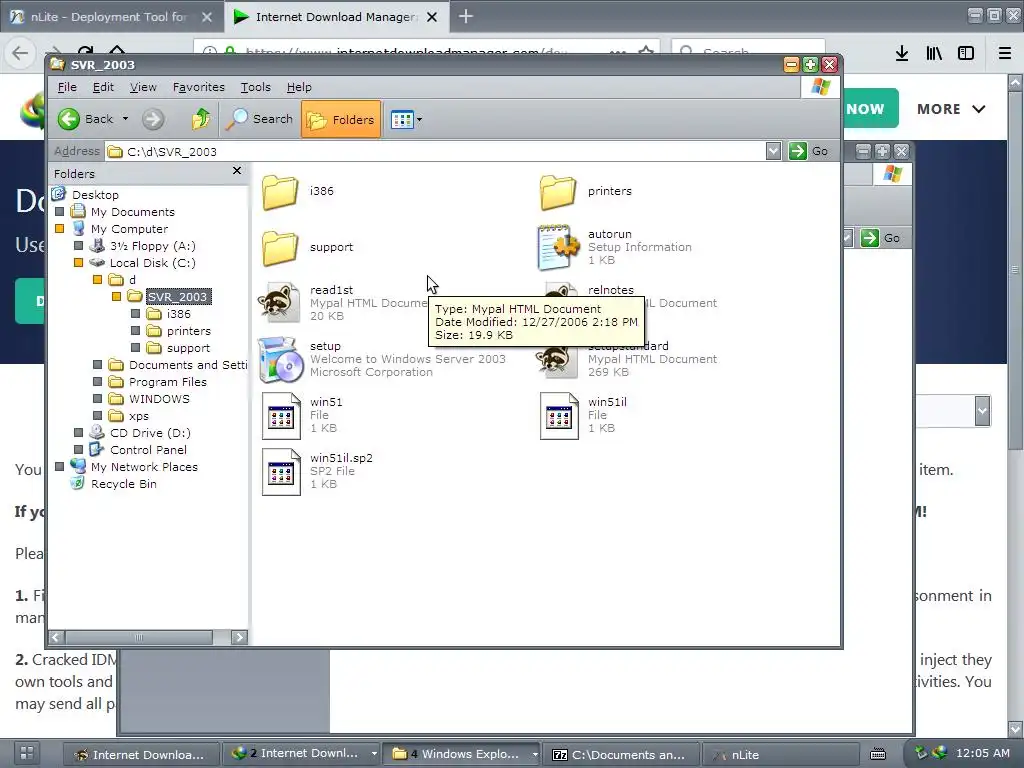Select Recycle Bin in tree
The width and height of the screenshot is (1024, 768).
coord(123,484)
